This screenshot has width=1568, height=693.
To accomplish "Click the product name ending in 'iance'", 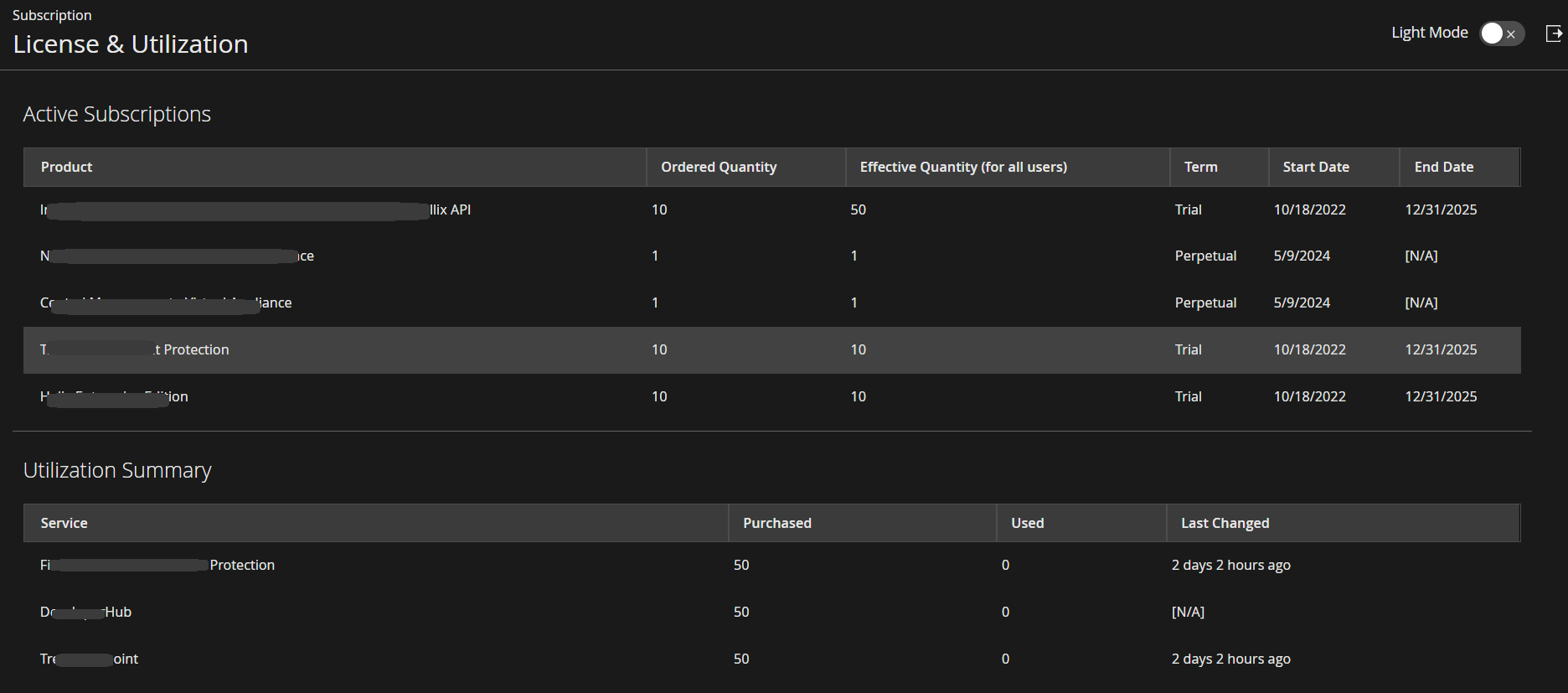I will click(x=166, y=303).
